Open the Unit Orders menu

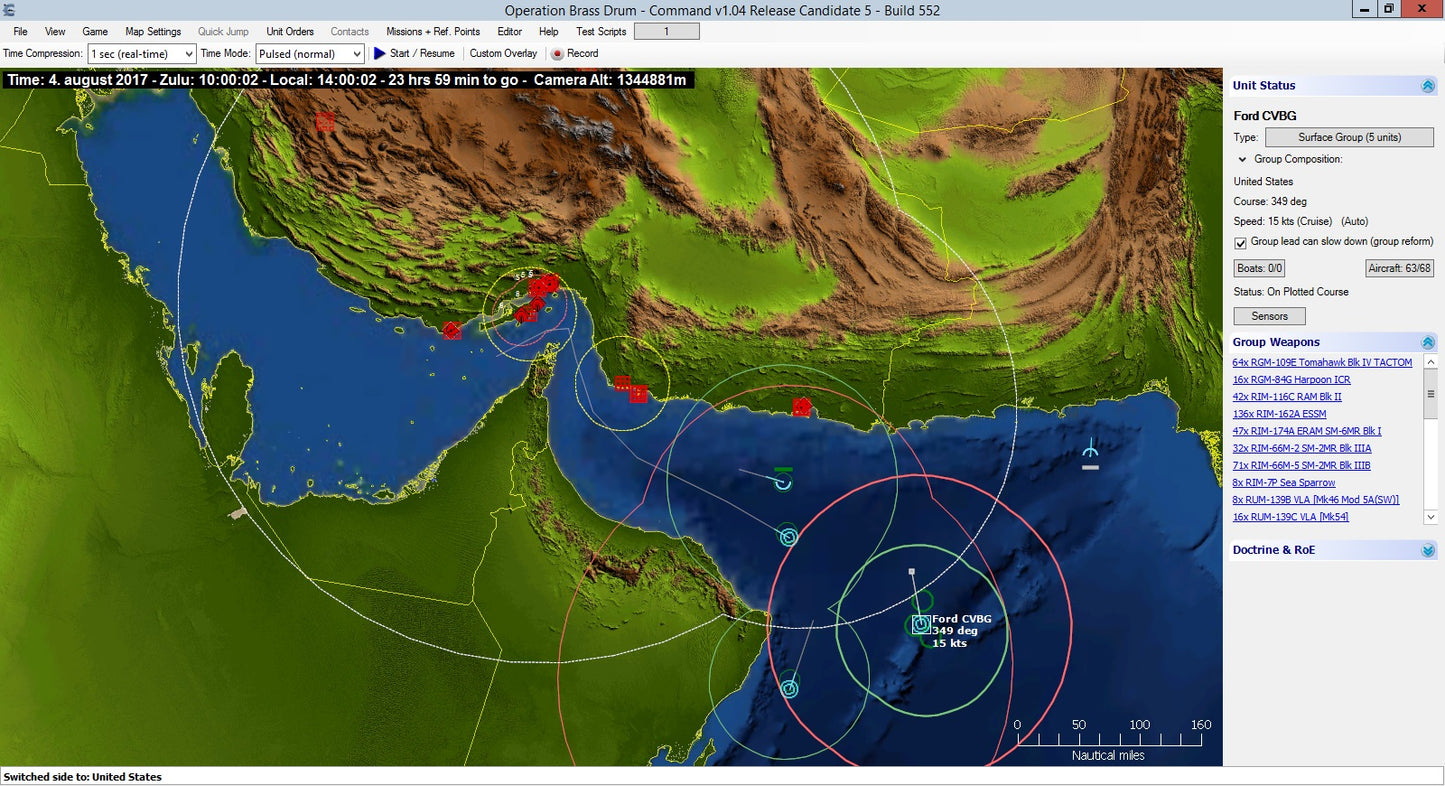click(x=289, y=31)
